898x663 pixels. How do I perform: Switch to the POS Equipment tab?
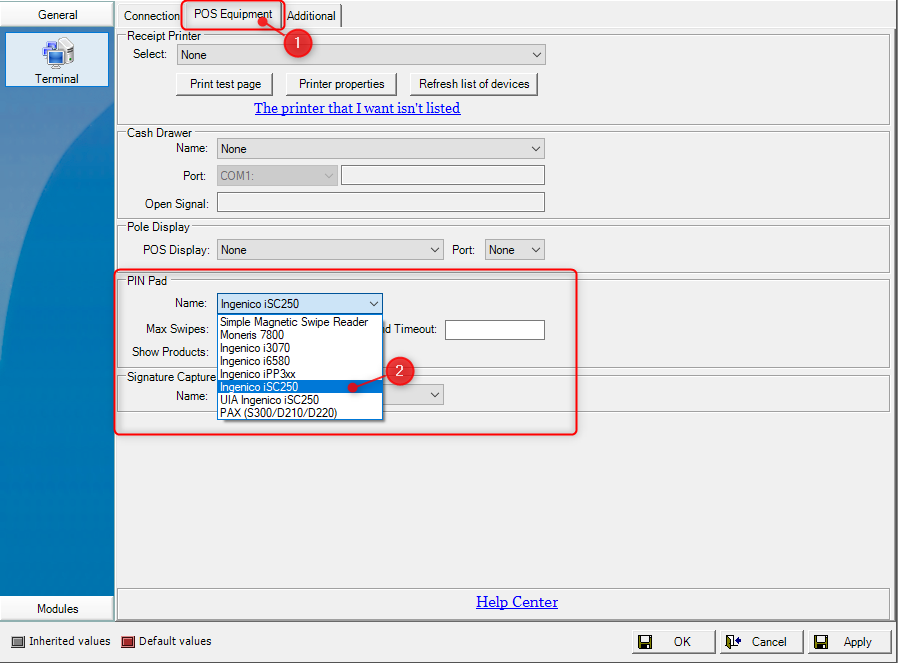click(233, 14)
